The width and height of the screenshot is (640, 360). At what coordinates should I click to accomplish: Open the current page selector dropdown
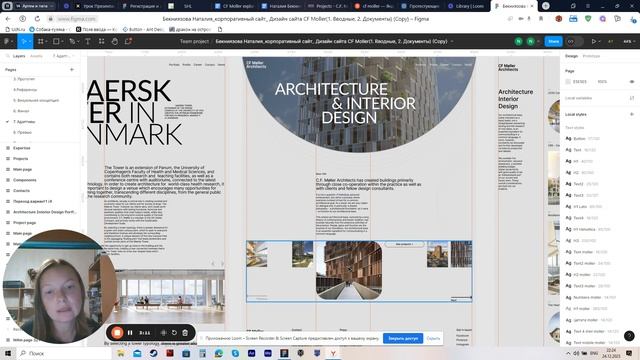coord(63,56)
